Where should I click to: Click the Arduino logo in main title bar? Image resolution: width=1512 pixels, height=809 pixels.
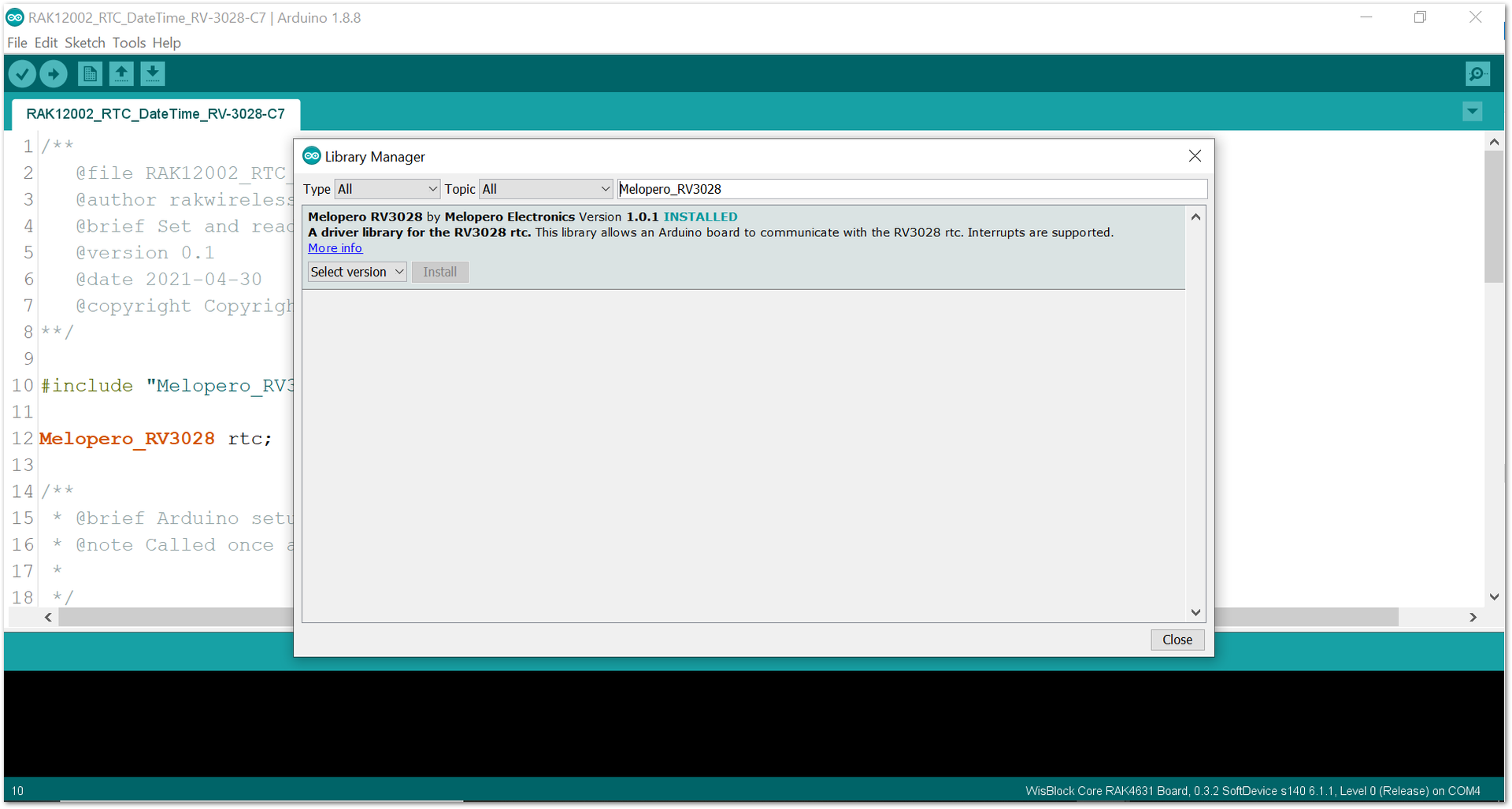pyautogui.click(x=15, y=17)
